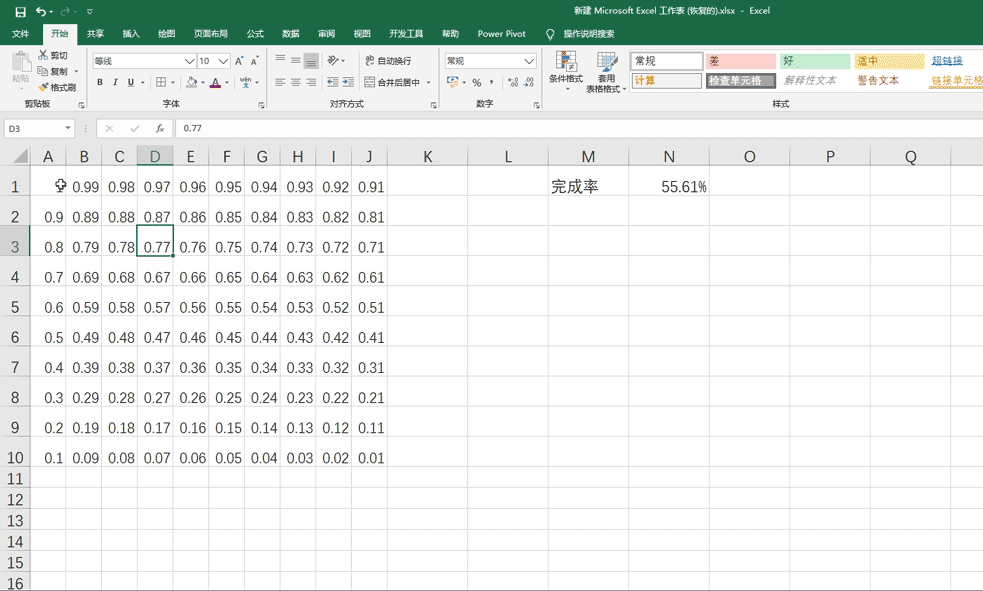The height and width of the screenshot is (591, 983).
Task: Open the number format dropdown (常规)
Action: 529,61
